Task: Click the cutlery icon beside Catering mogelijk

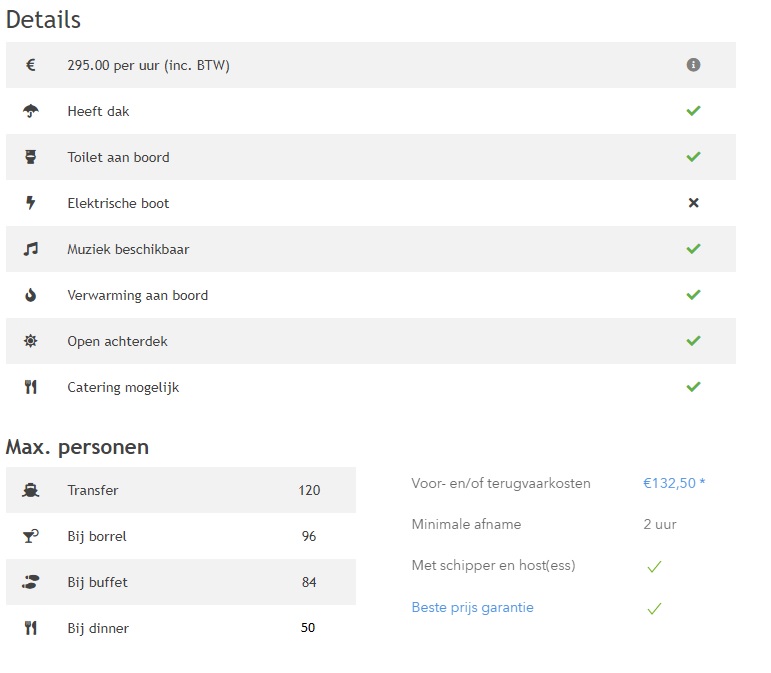Action: [x=30, y=387]
